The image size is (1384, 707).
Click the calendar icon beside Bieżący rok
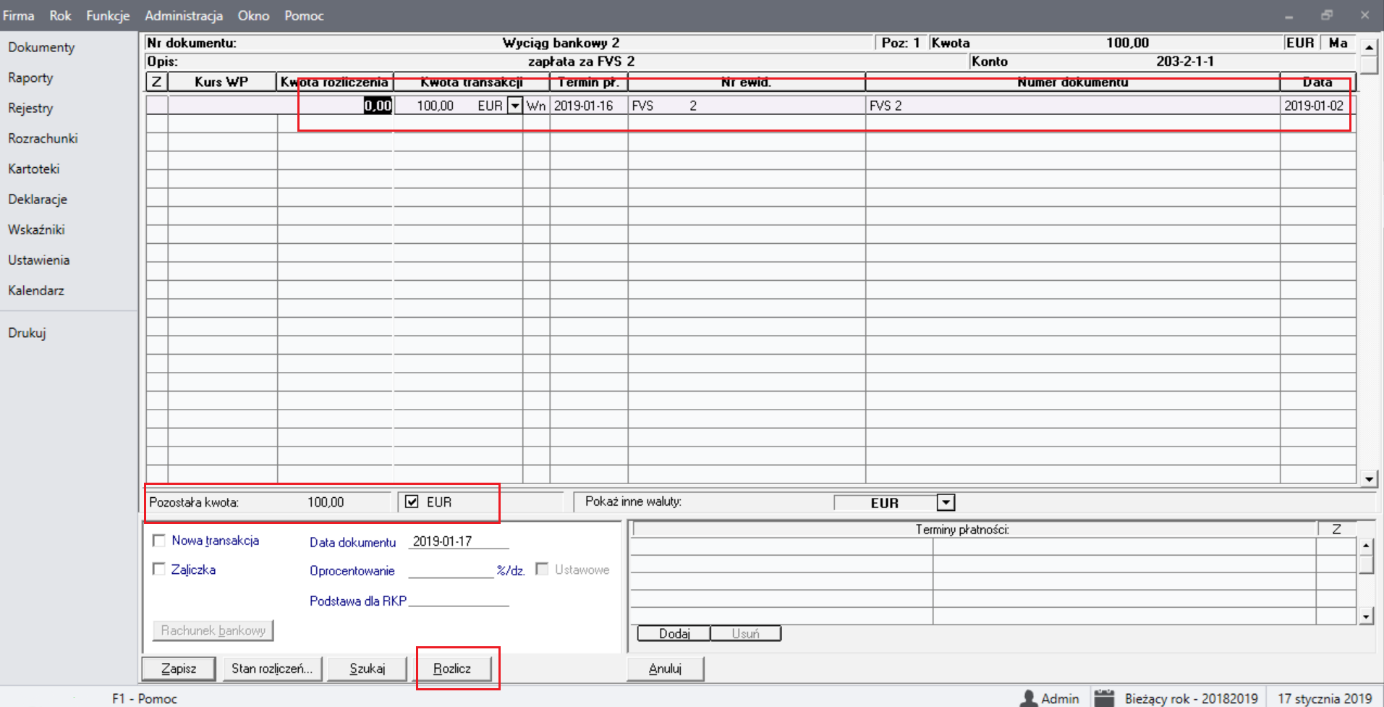(x=1104, y=698)
